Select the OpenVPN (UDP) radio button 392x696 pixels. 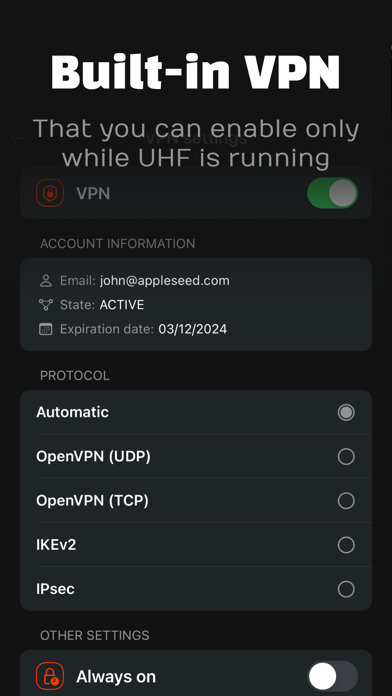click(x=346, y=456)
